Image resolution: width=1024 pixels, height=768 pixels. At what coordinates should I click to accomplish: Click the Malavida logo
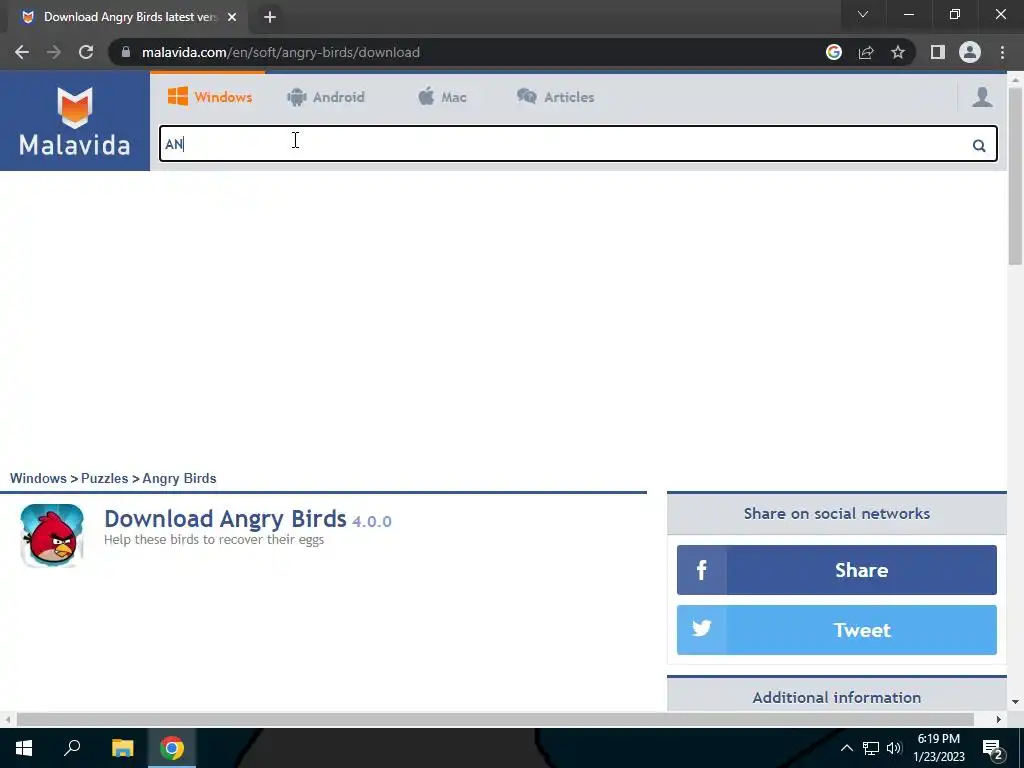tap(74, 121)
